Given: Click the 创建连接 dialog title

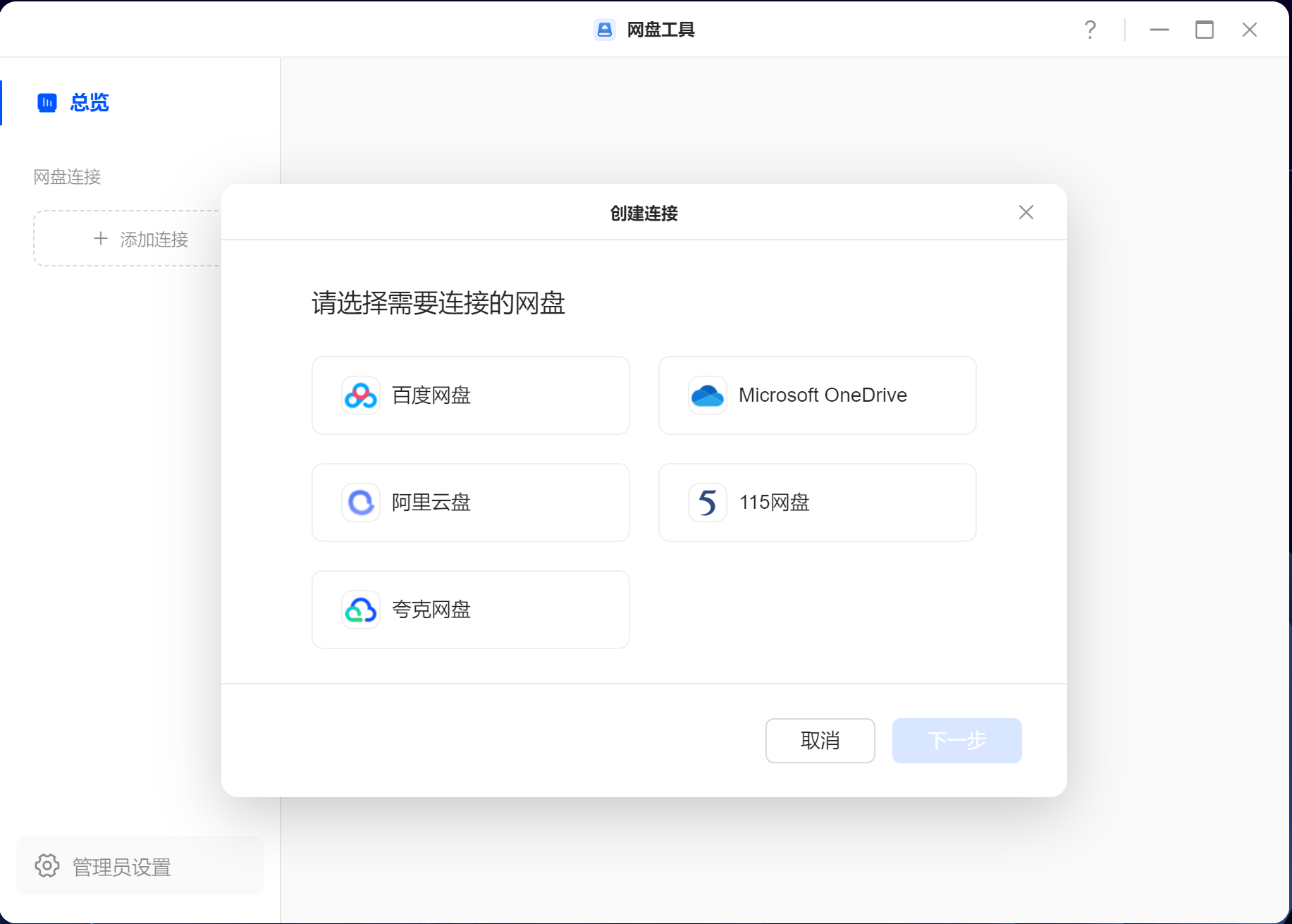Looking at the screenshot, I should pos(644,214).
